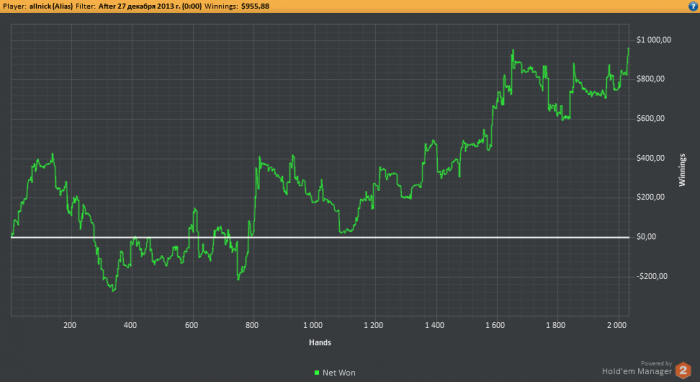
Task: Click the 1 200 hands x-axis label
Action: 373,325
